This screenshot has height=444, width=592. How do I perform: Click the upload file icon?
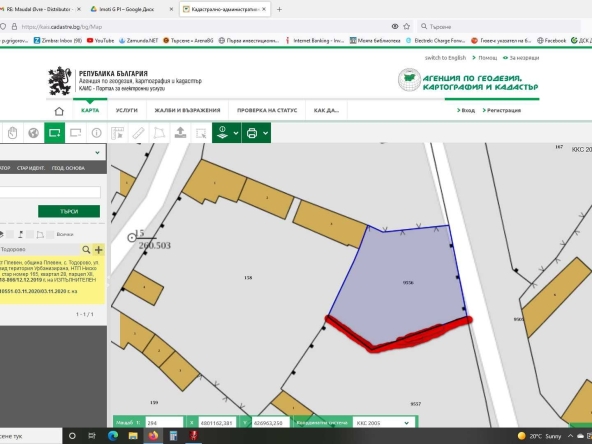[x=180, y=133]
